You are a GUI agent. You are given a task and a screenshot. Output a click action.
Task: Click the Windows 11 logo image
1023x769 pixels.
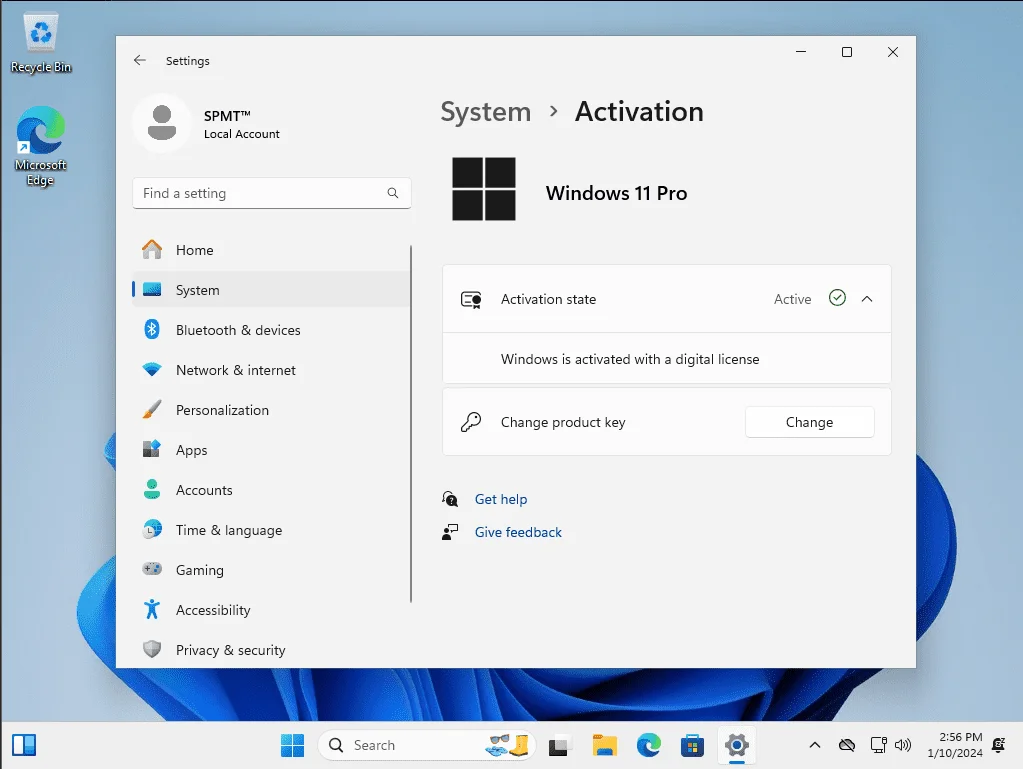pyautogui.click(x=484, y=189)
